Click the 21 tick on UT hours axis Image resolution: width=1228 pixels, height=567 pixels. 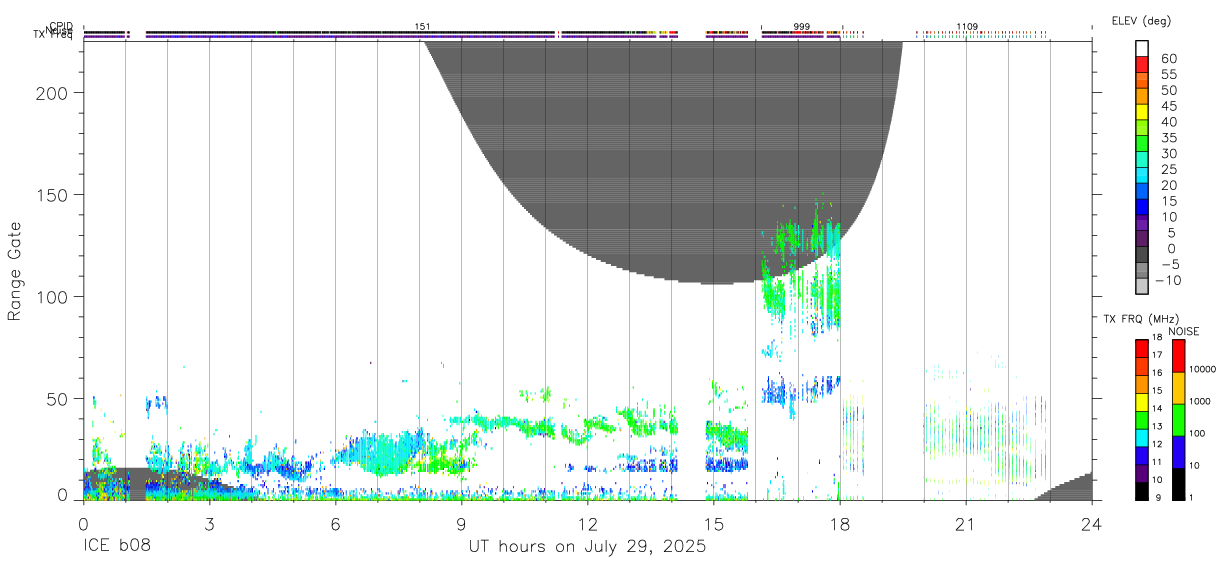[x=966, y=523]
